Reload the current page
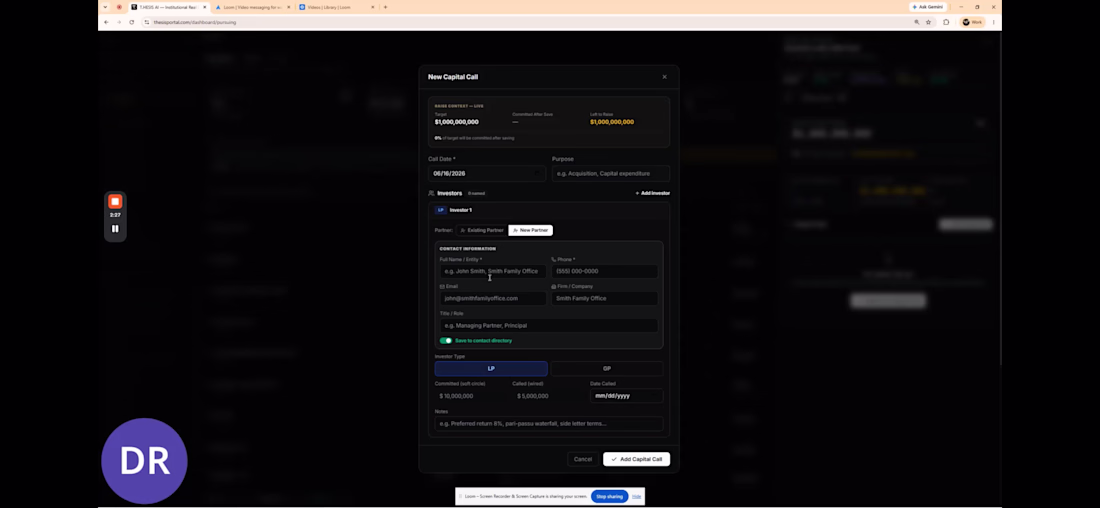The width and height of the screenshot is (1100, 508). [x=131, y=22]
